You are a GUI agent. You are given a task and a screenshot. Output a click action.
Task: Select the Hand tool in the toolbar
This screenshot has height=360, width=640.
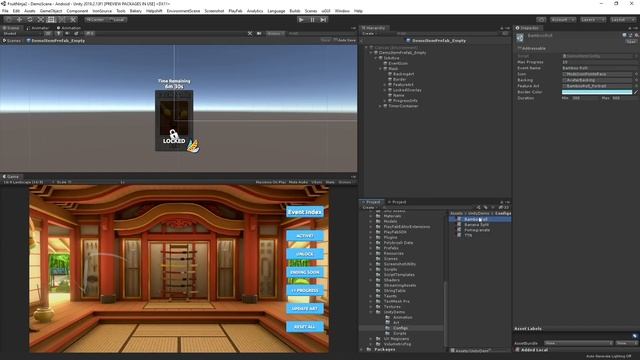(x=8, y=20)
